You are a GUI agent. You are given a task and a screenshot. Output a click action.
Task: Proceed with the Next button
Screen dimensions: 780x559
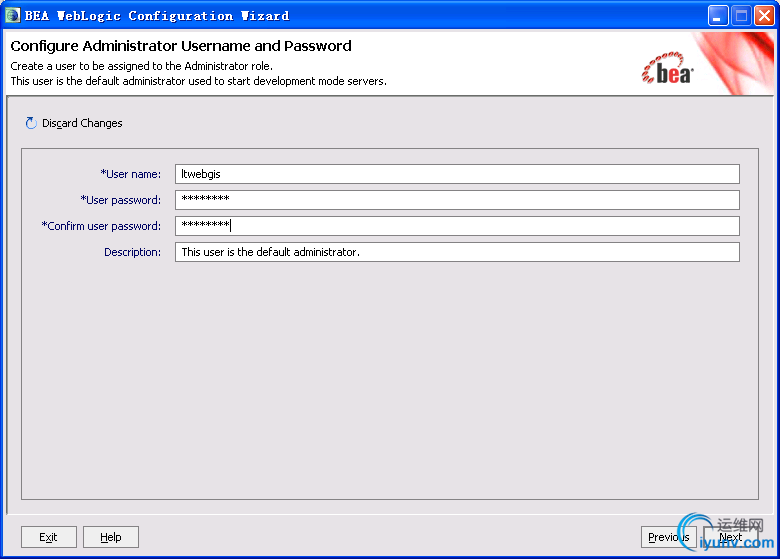[x=730, y=537]
